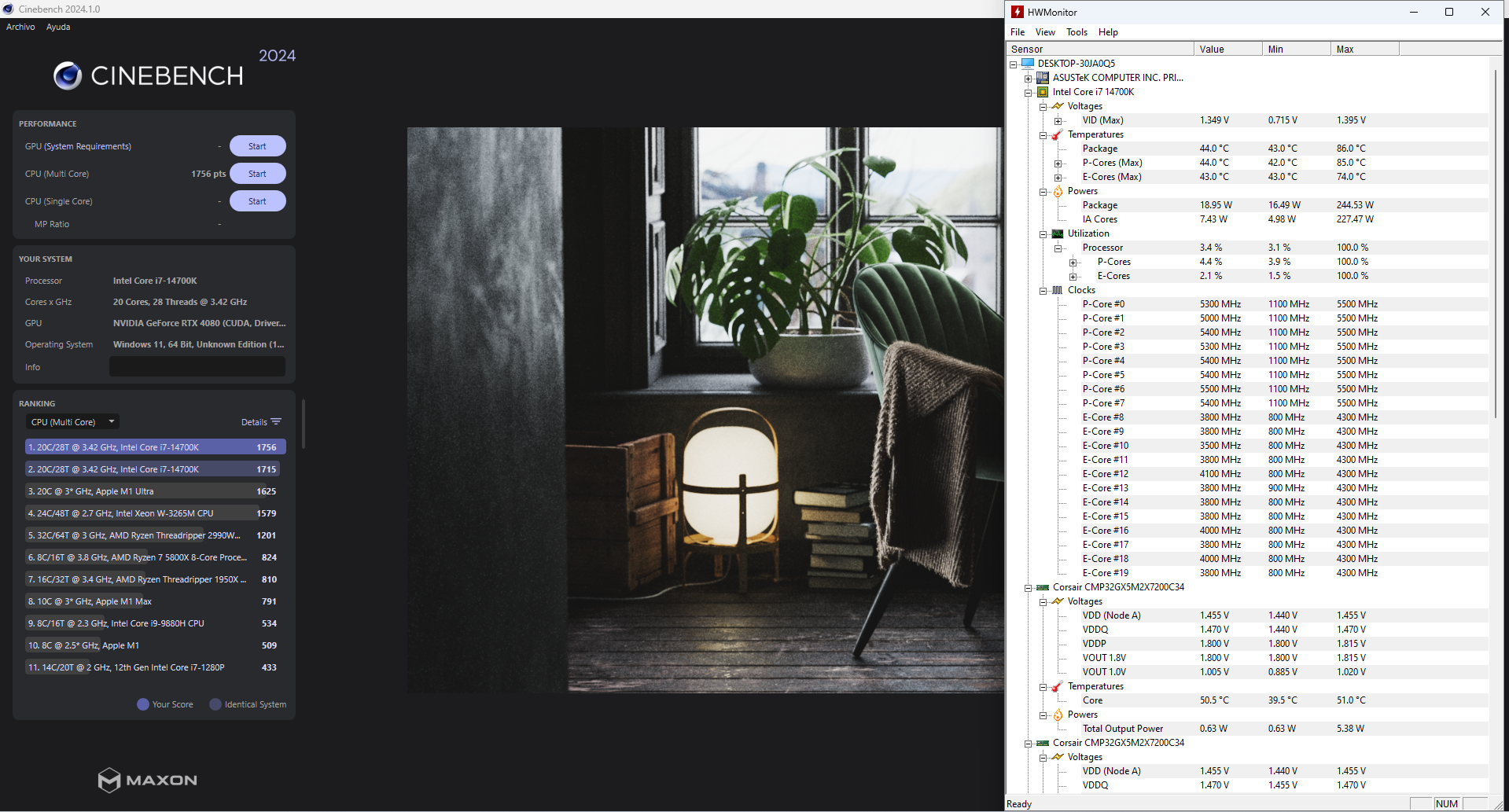Image resolution: width=1509 pixels, height=812 pixels.
Task: Click the HWMonitor lightning app icon
Action: tap(1018, 12)
